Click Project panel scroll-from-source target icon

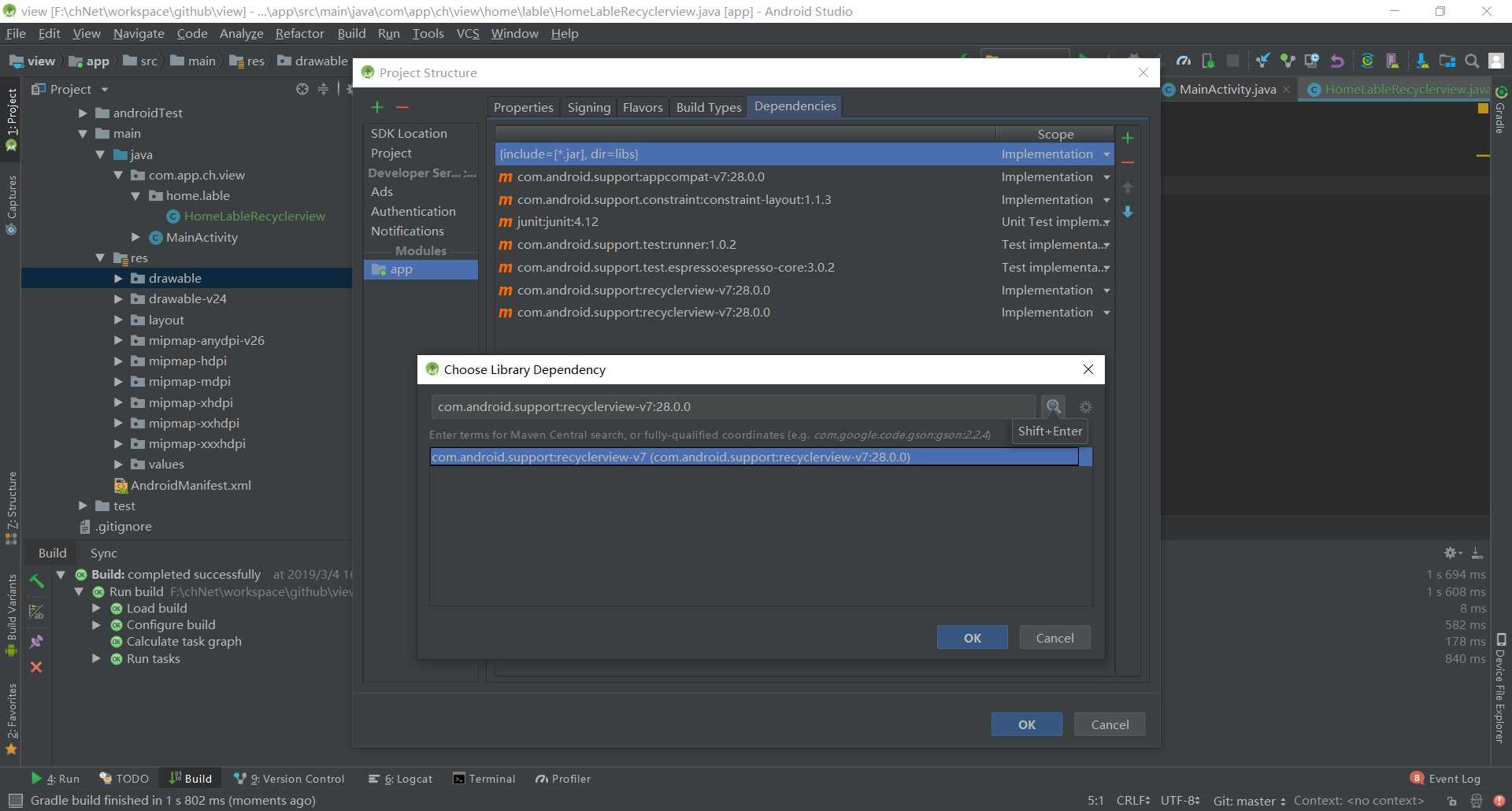coord(302,90)
